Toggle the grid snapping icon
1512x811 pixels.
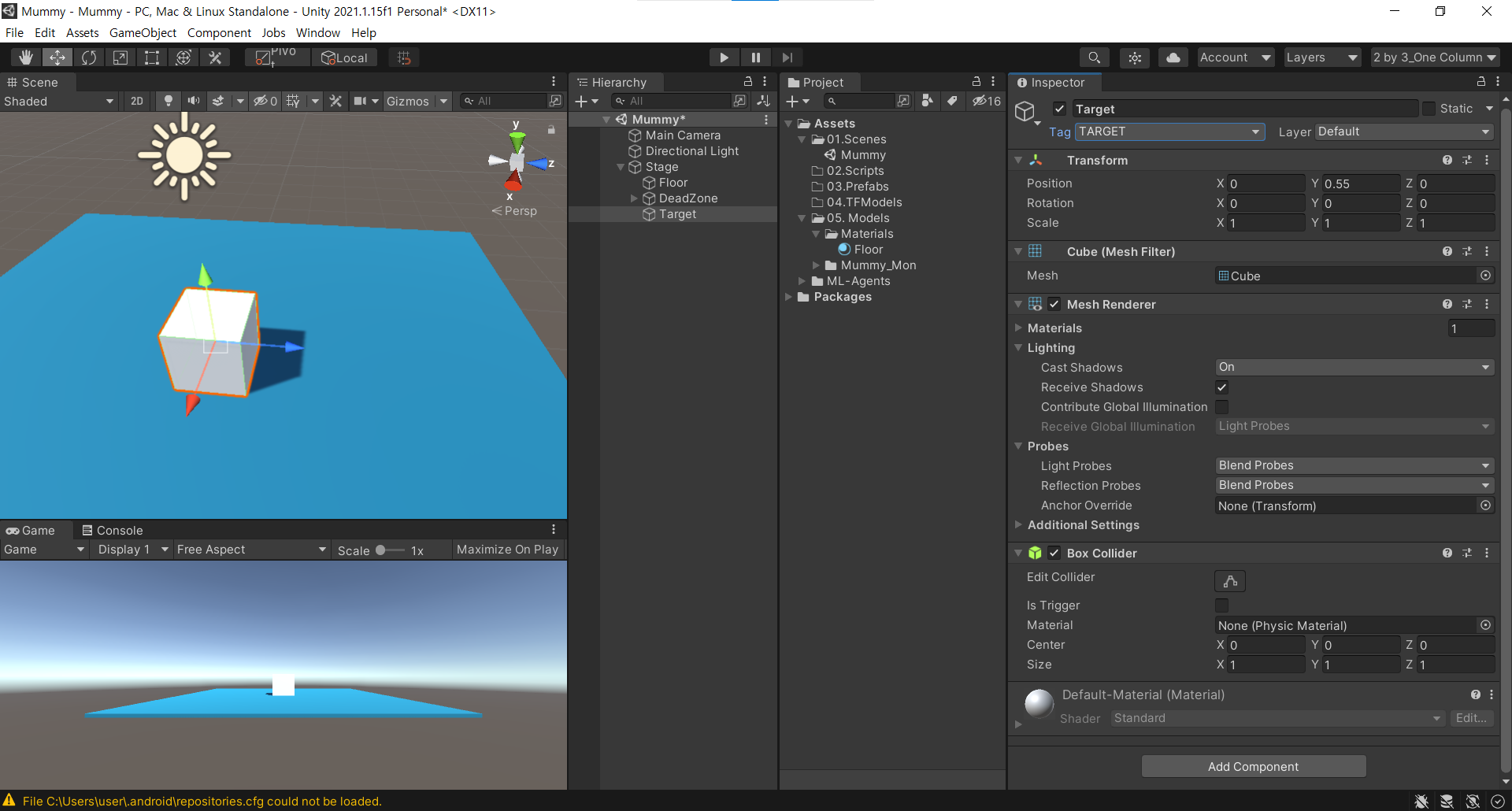(404, 57)
